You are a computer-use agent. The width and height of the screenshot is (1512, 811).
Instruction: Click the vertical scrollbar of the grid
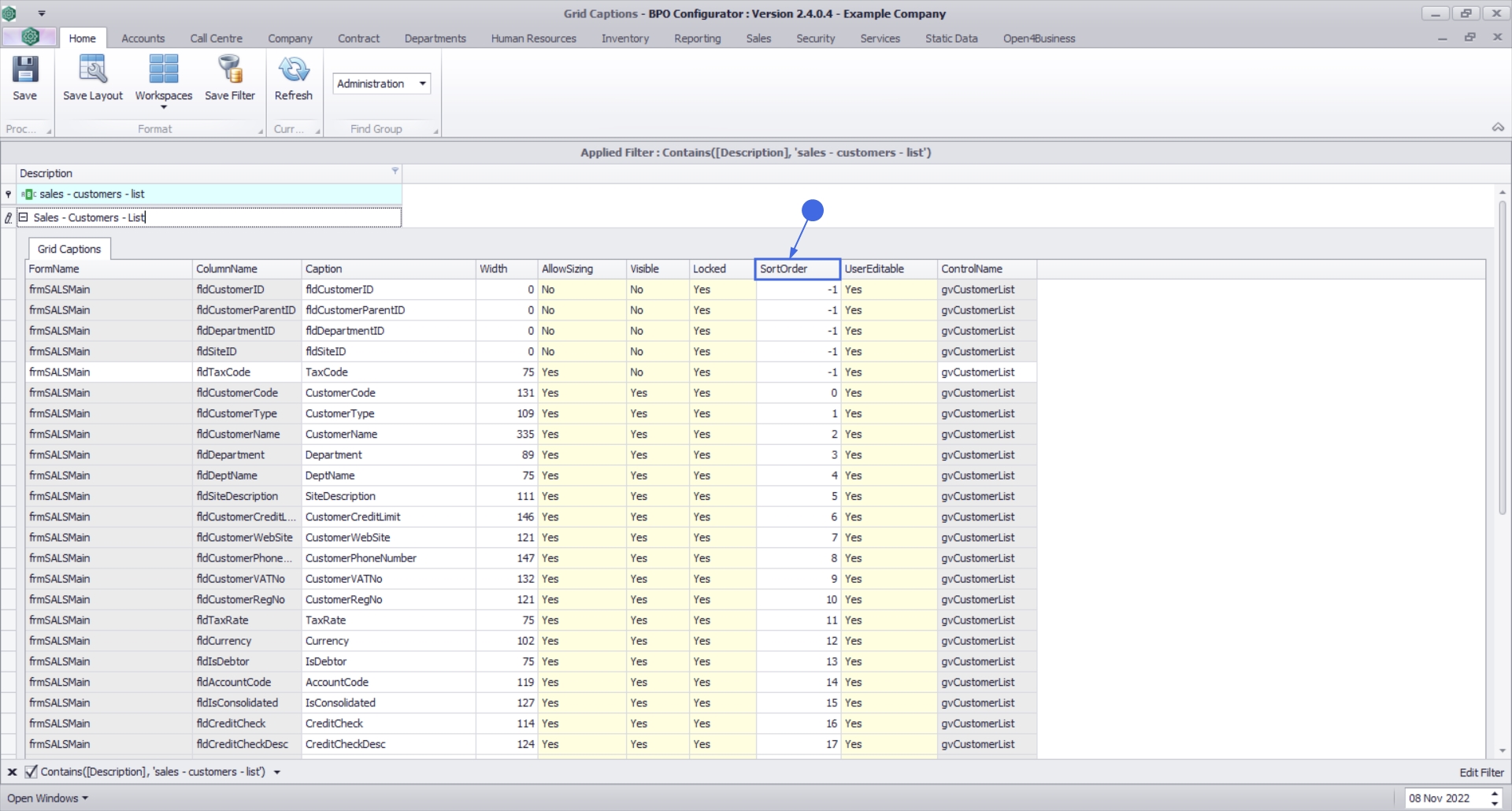1502,354
